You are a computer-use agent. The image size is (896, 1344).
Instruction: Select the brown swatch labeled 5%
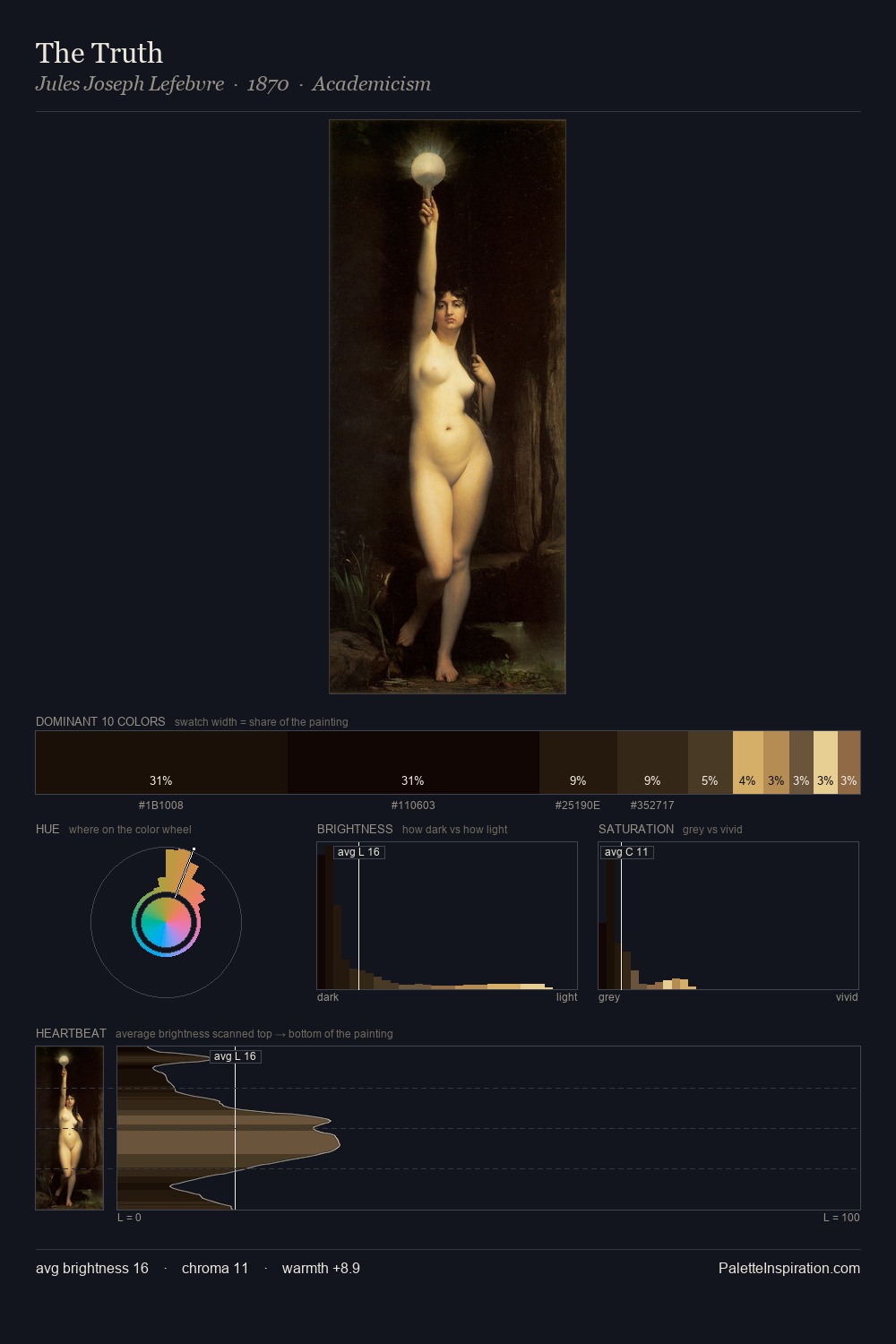[711, 762]
